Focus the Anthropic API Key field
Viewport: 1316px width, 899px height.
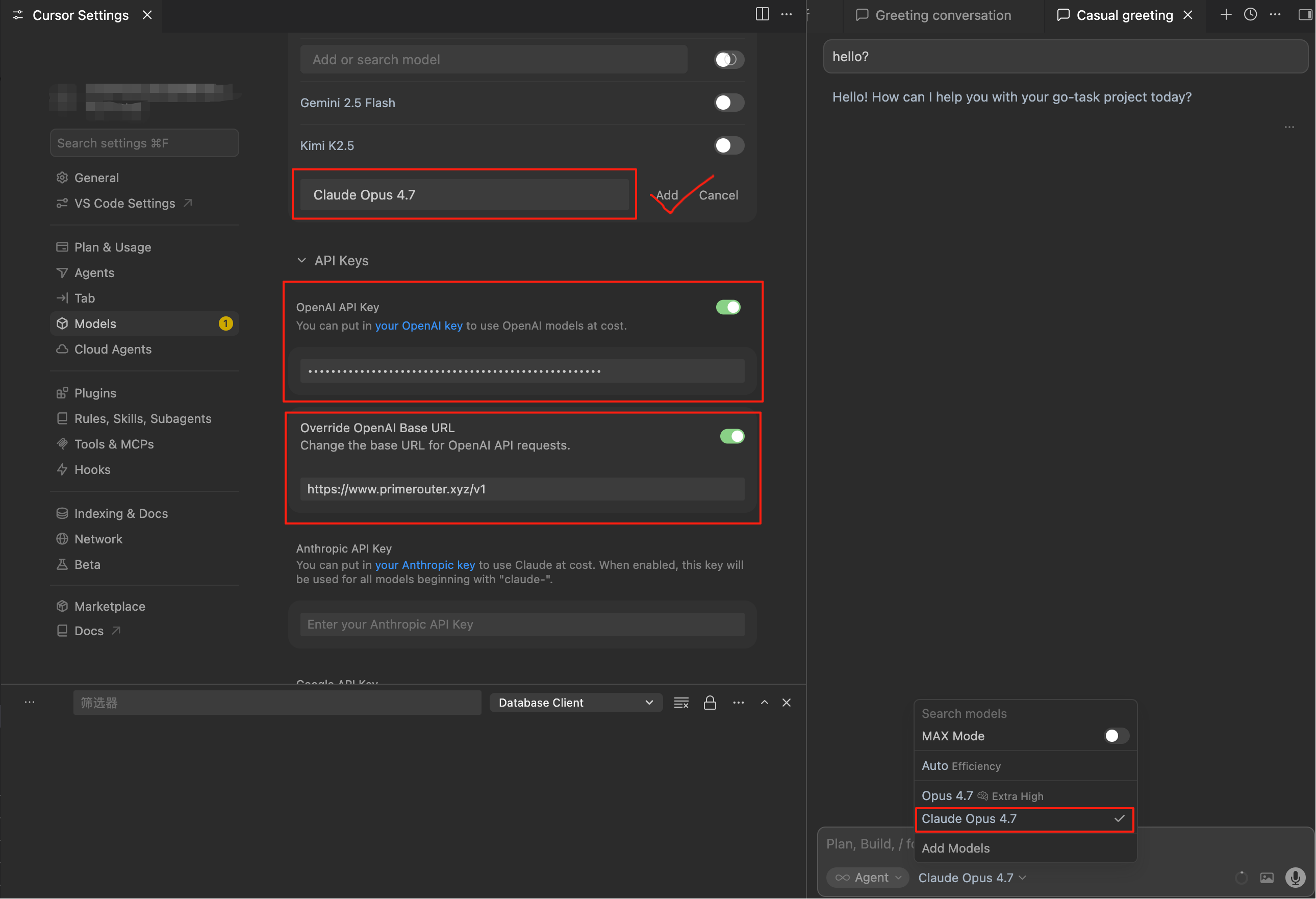[522, 625]
